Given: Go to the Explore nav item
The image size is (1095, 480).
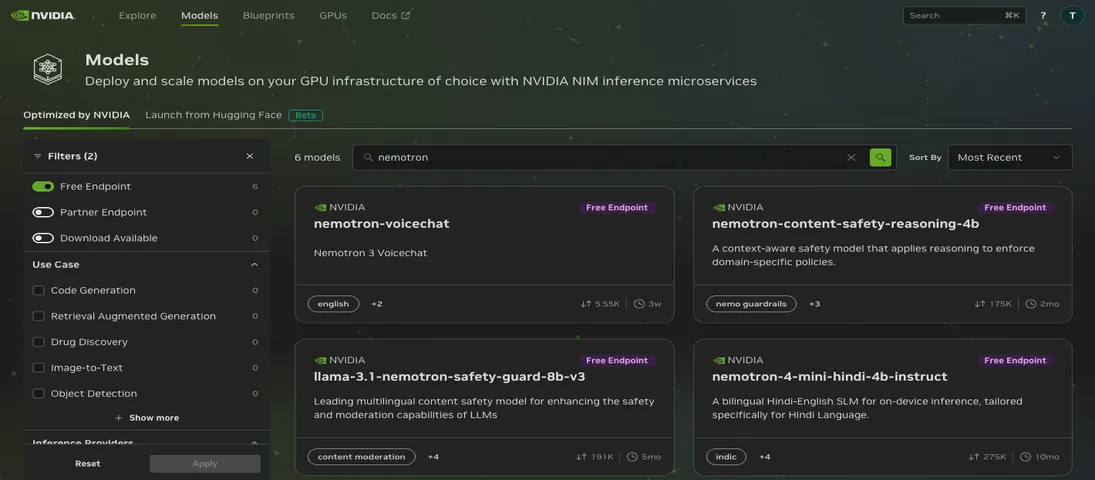Looking at the screenshot, I should (138, 15).
